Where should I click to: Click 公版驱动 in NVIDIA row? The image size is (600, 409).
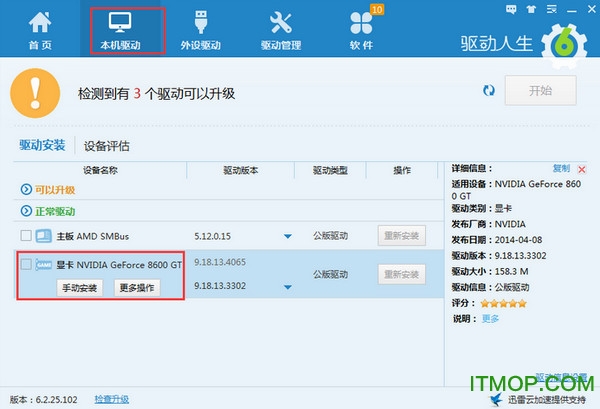(331, 274)
